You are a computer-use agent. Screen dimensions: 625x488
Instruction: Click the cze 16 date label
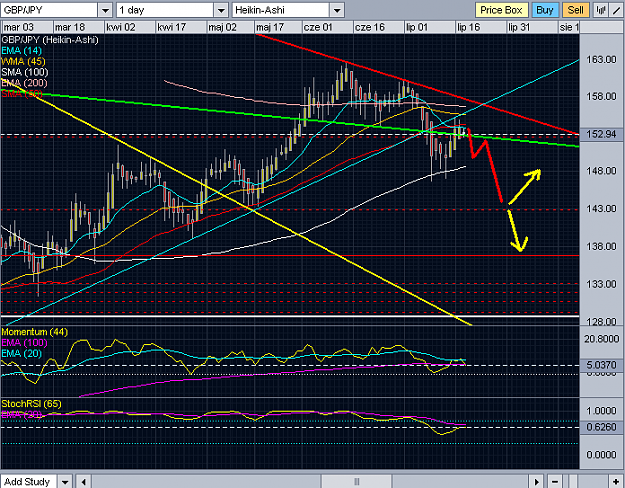click(x=369, y=27)
